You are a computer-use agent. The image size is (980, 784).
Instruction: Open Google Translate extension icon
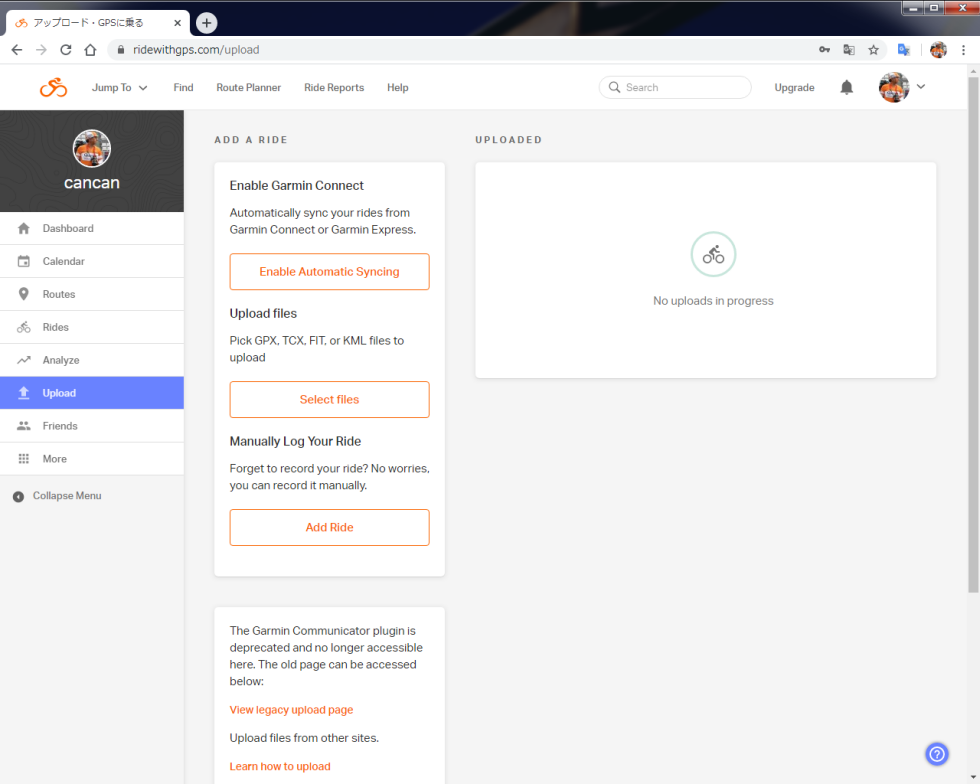904,50
